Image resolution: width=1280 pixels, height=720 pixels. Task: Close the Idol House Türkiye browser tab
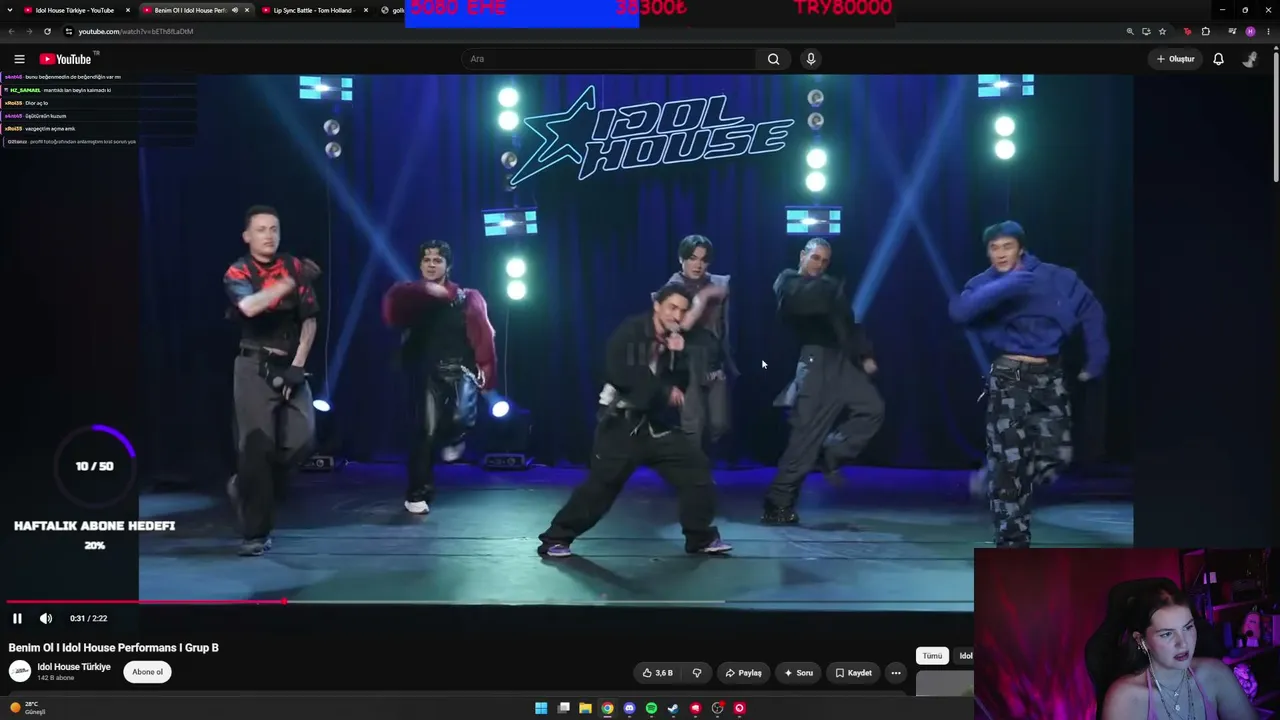coord(128,10)
